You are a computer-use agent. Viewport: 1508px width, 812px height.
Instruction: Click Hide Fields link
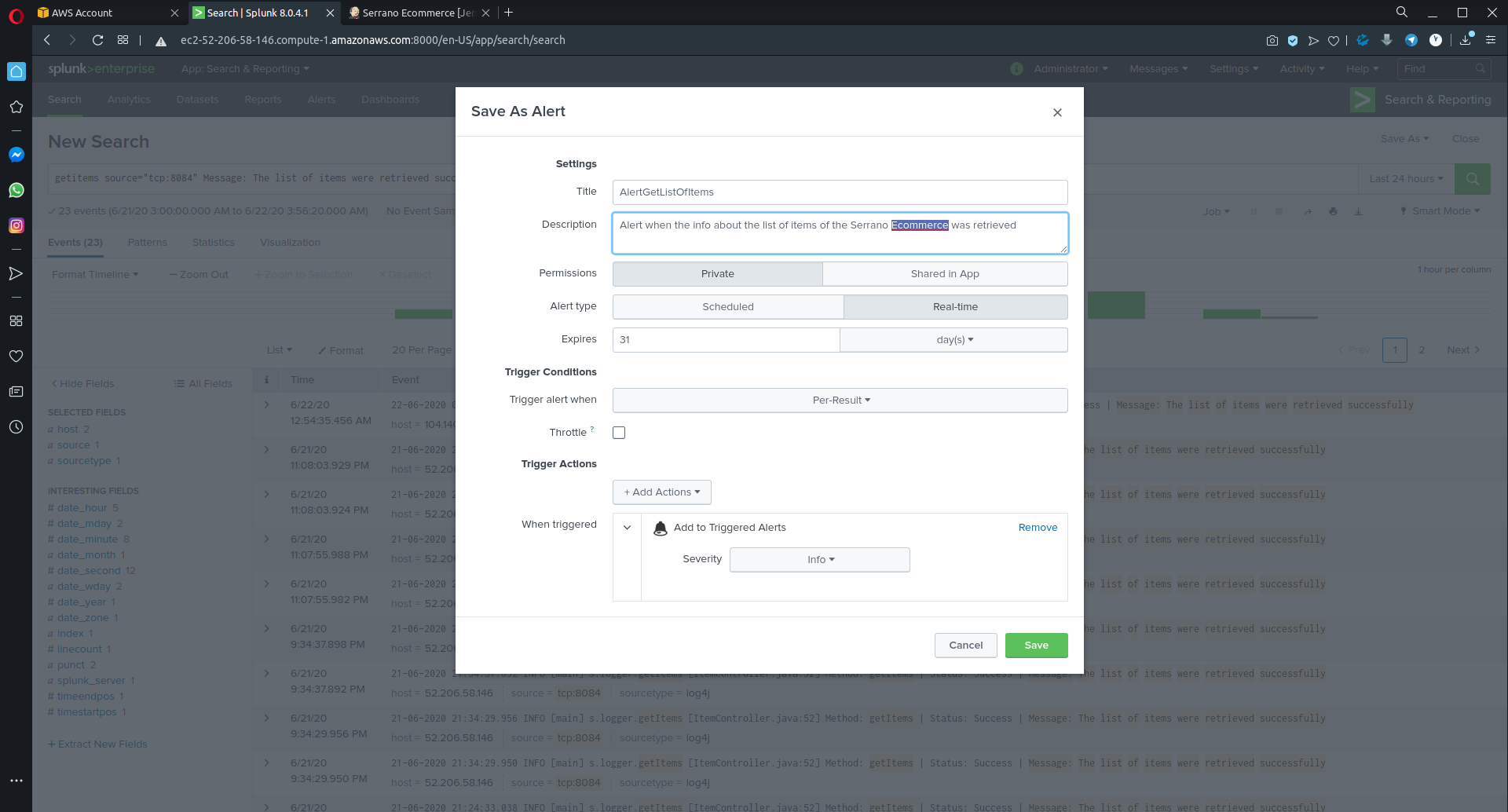(x=82, y=384)
